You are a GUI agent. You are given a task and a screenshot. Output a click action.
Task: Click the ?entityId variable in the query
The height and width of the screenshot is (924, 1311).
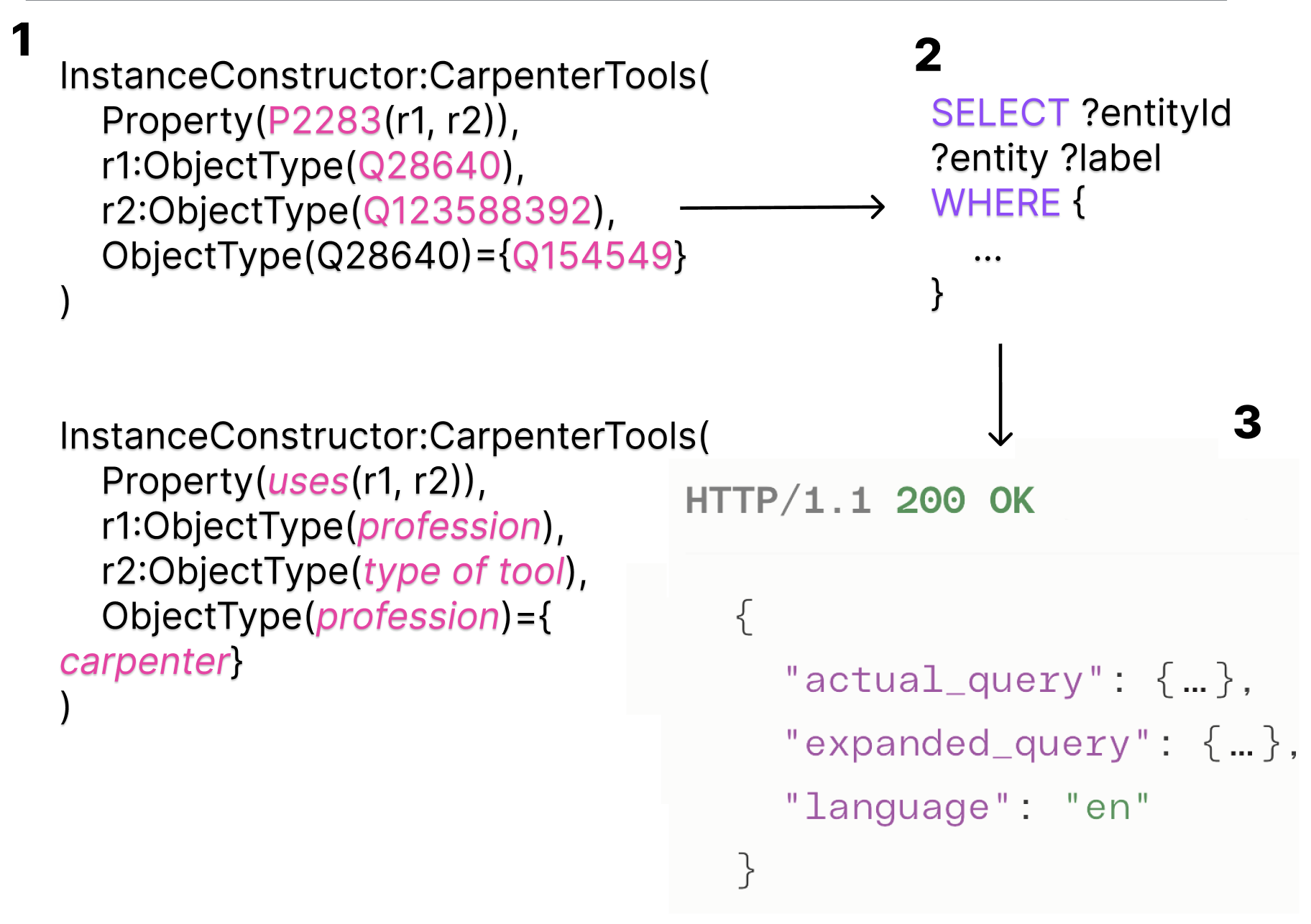point(1156,114)
